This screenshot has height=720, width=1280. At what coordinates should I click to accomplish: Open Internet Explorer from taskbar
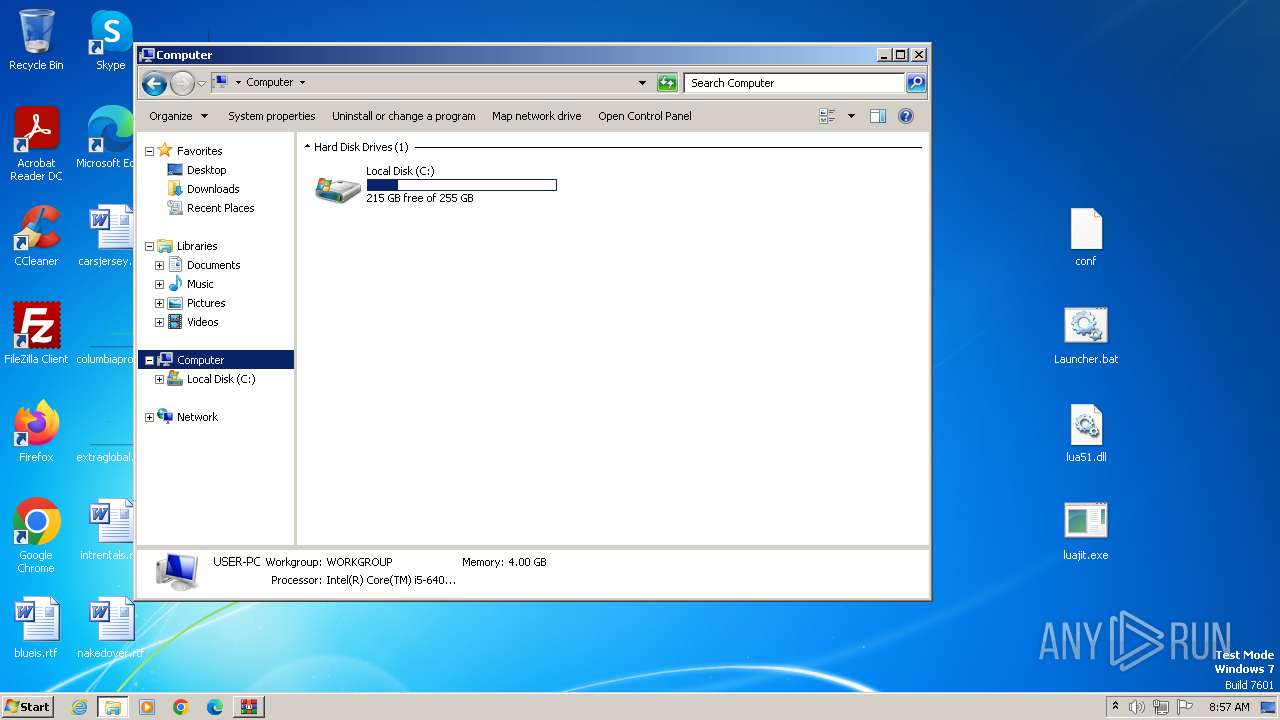(x=79, y=707)
